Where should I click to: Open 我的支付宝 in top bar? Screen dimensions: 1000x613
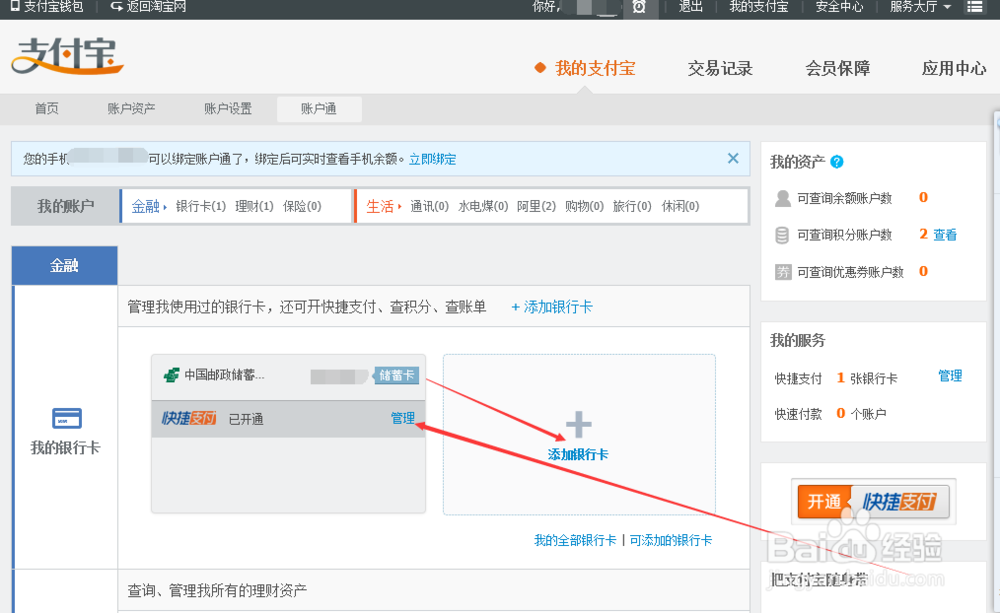[759, 7]
